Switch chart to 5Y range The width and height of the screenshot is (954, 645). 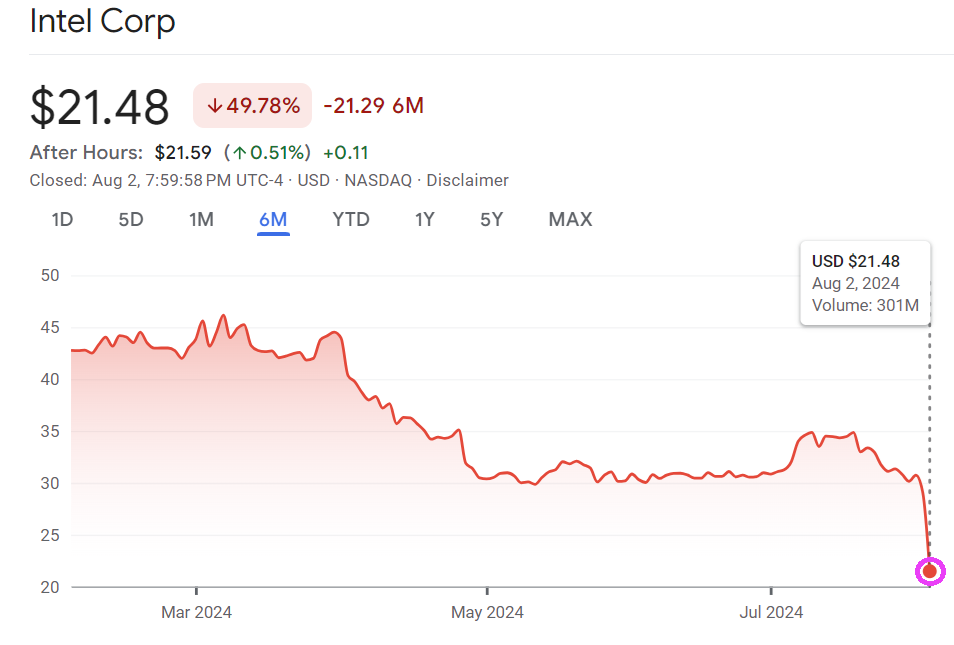pos(491,219)
